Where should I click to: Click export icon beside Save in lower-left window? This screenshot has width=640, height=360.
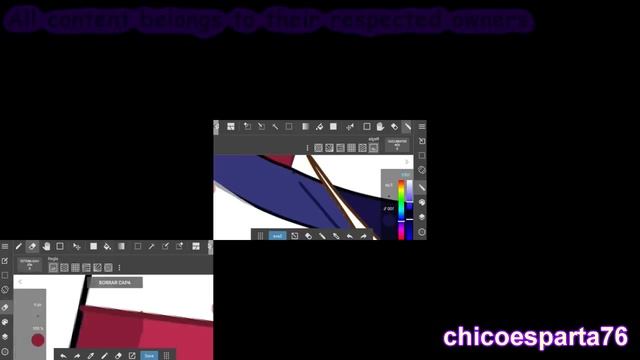[x=132, y=356]
